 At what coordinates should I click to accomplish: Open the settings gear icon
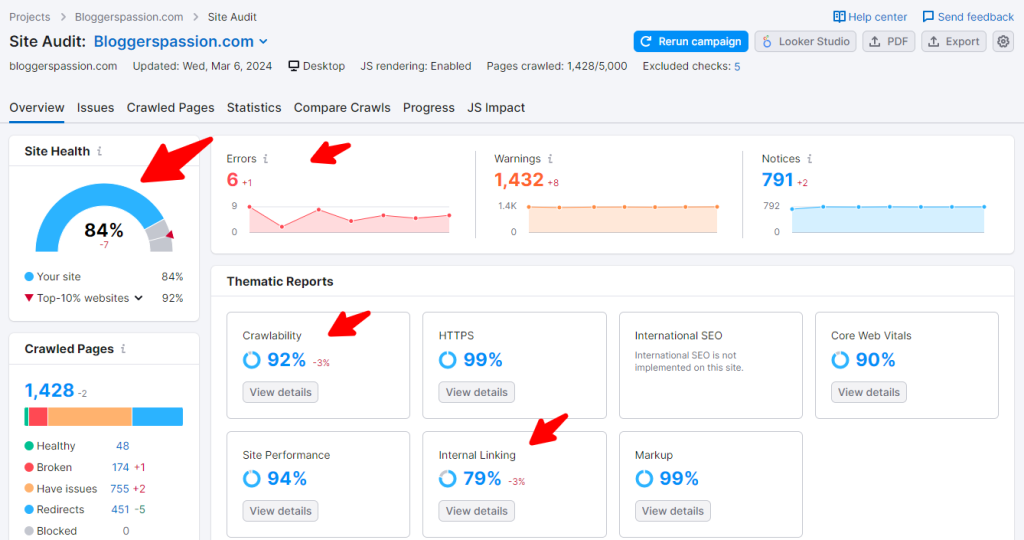pyautogui.click(x=1003, y=41)
